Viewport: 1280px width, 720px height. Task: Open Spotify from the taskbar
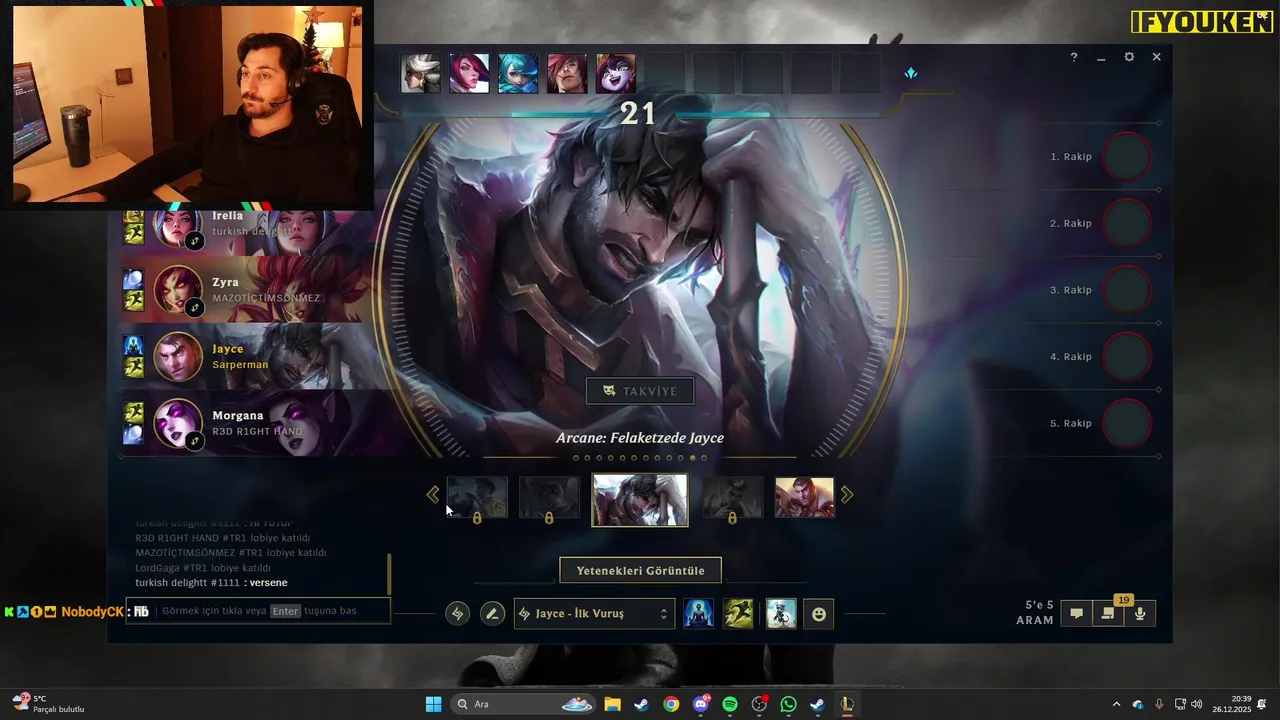730,704
